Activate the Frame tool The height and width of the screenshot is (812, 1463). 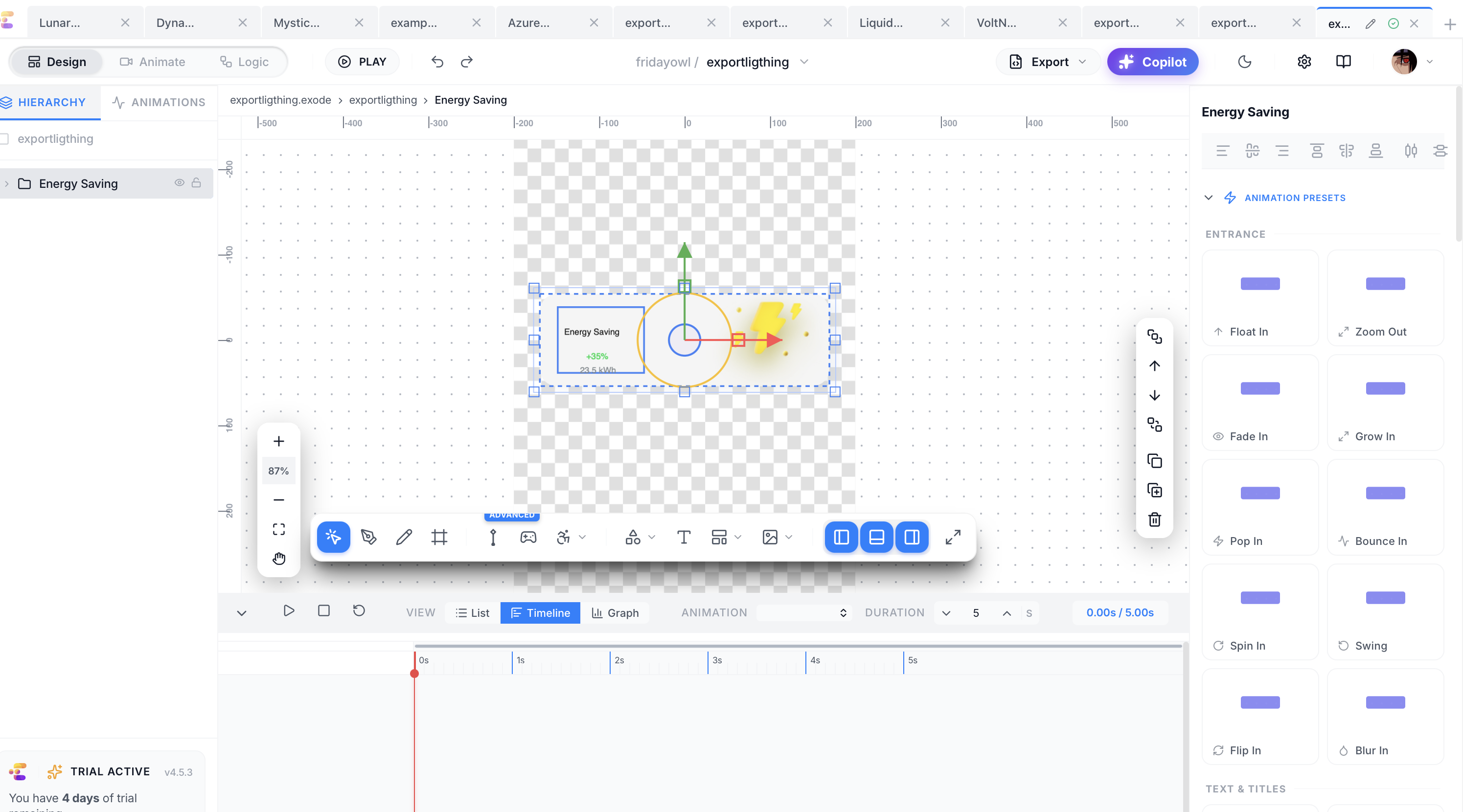pyautogui.click(x=439, y=537)
